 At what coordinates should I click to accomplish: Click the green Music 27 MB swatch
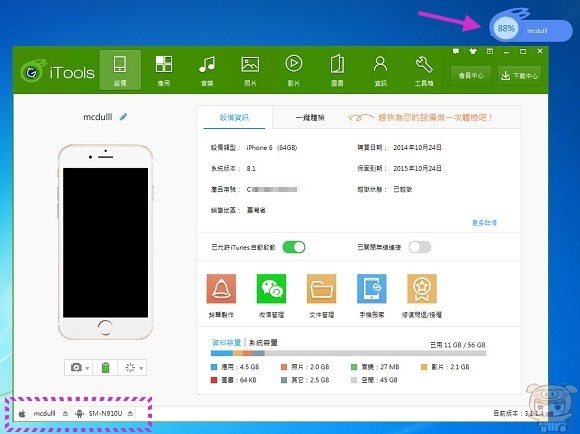click(354, 367)
